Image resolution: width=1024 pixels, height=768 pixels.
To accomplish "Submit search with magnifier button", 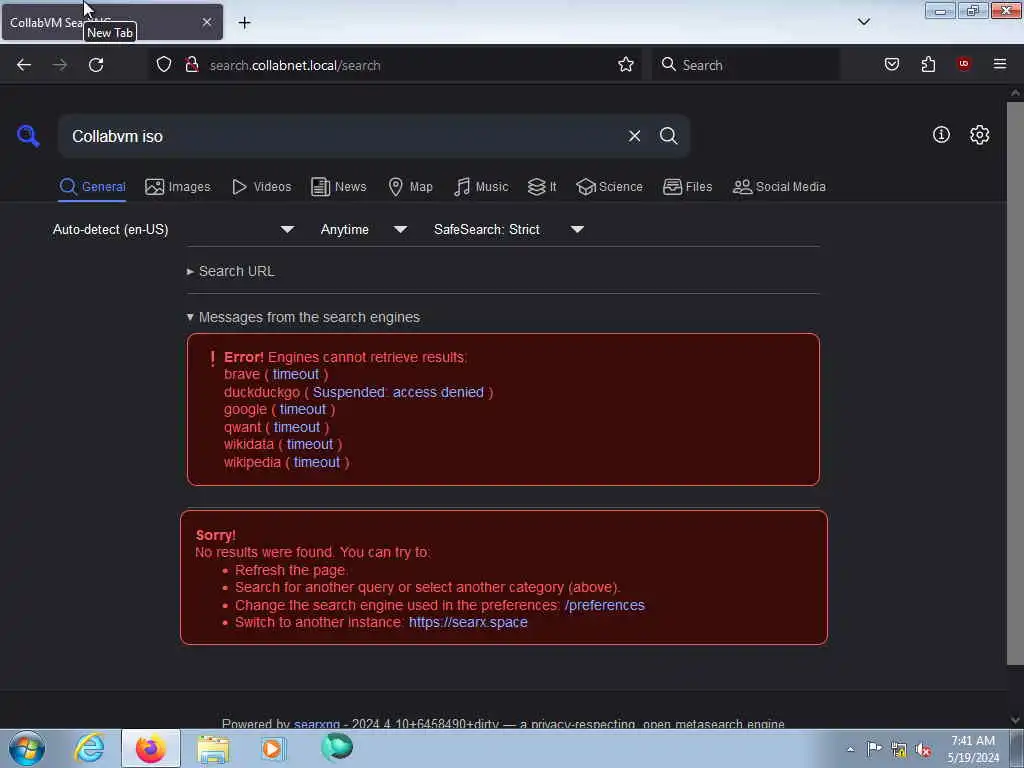I will coord(668,136).
